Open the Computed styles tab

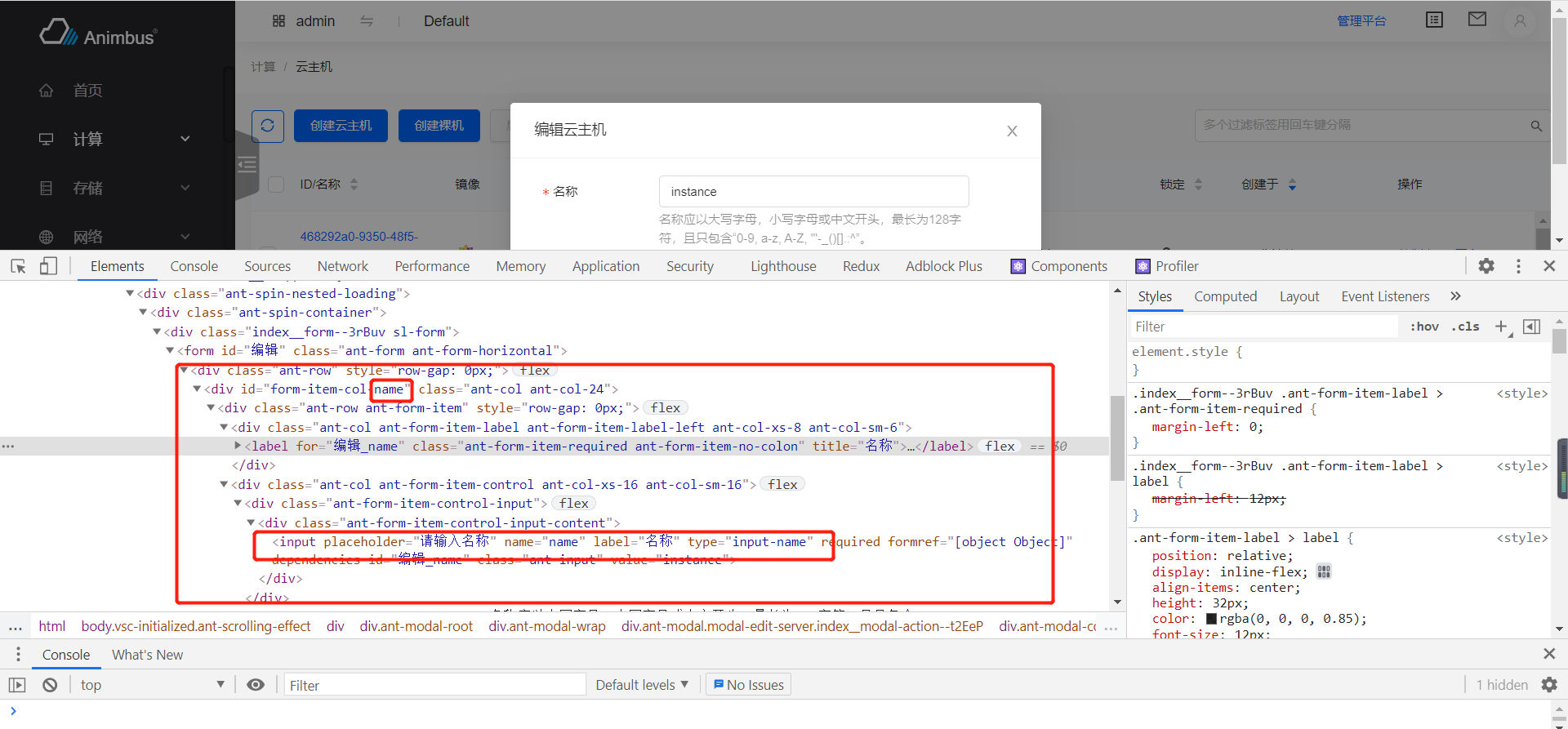tap(1225, 296)
